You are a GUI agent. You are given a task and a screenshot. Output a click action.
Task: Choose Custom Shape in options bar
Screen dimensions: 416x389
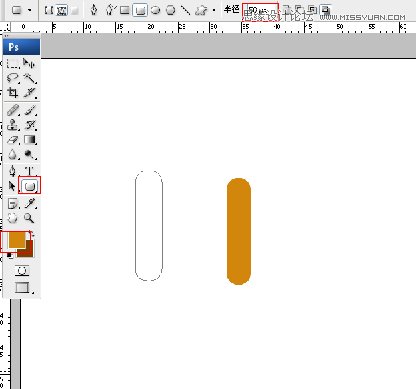(201, 10)
